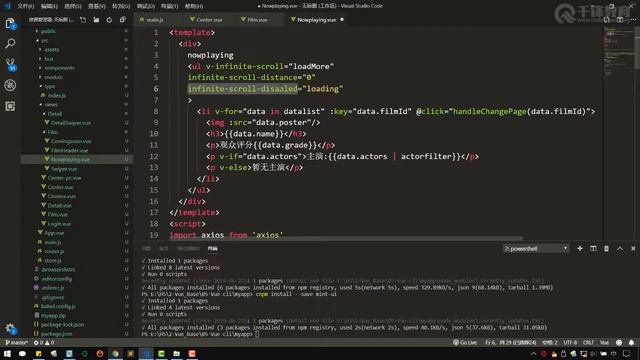Viewport: 640px width, 360px height.
Task: Collapse the src folder in Explorer
Action: [44, 40]
